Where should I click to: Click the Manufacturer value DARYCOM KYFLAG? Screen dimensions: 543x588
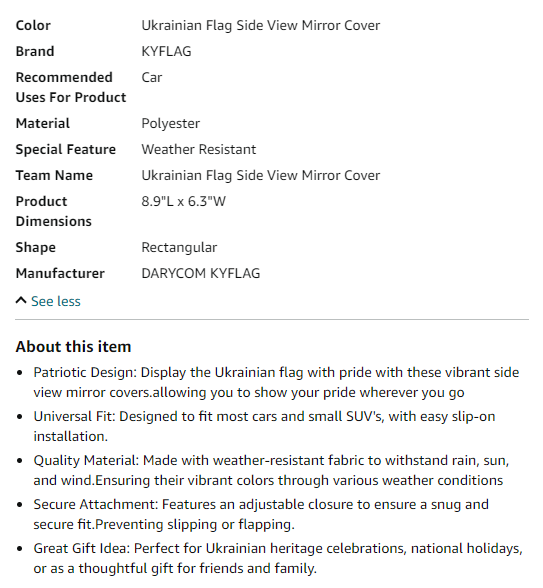pyautogui.click(x=201, y=273)
